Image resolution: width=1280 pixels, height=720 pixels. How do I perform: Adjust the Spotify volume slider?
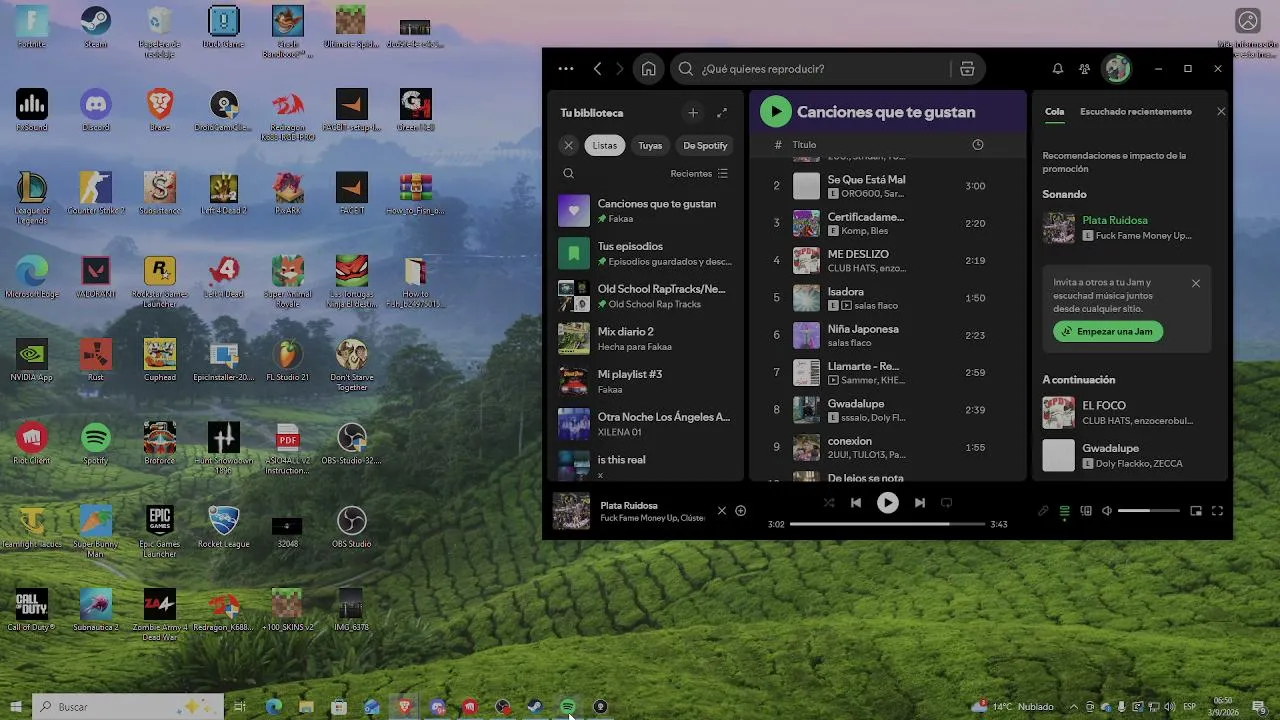pyautogui.click(x=1149, y=511)
